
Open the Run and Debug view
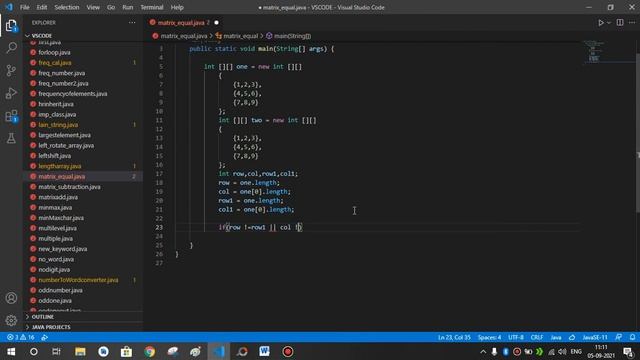coord(11,93)
